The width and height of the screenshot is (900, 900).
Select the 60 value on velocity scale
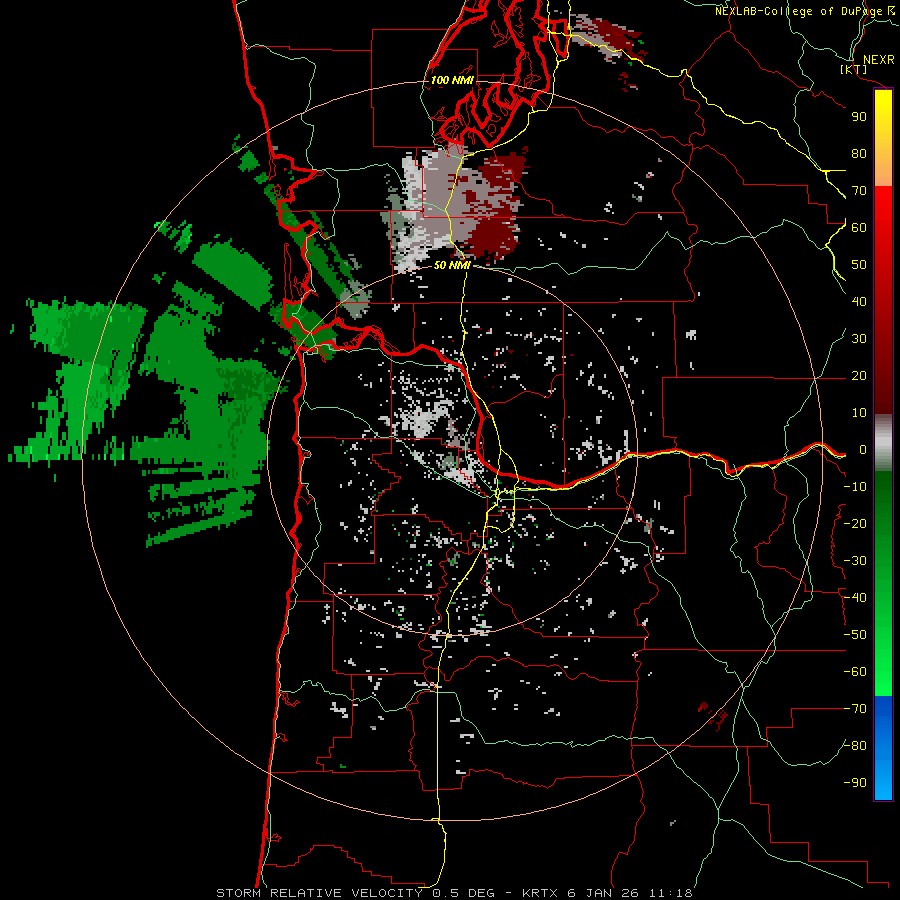[x=859, y=228]
